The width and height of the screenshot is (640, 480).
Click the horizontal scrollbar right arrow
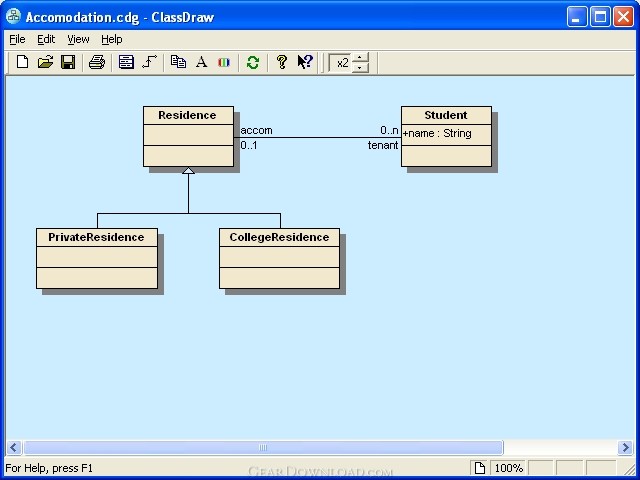(x=625, y=448)
